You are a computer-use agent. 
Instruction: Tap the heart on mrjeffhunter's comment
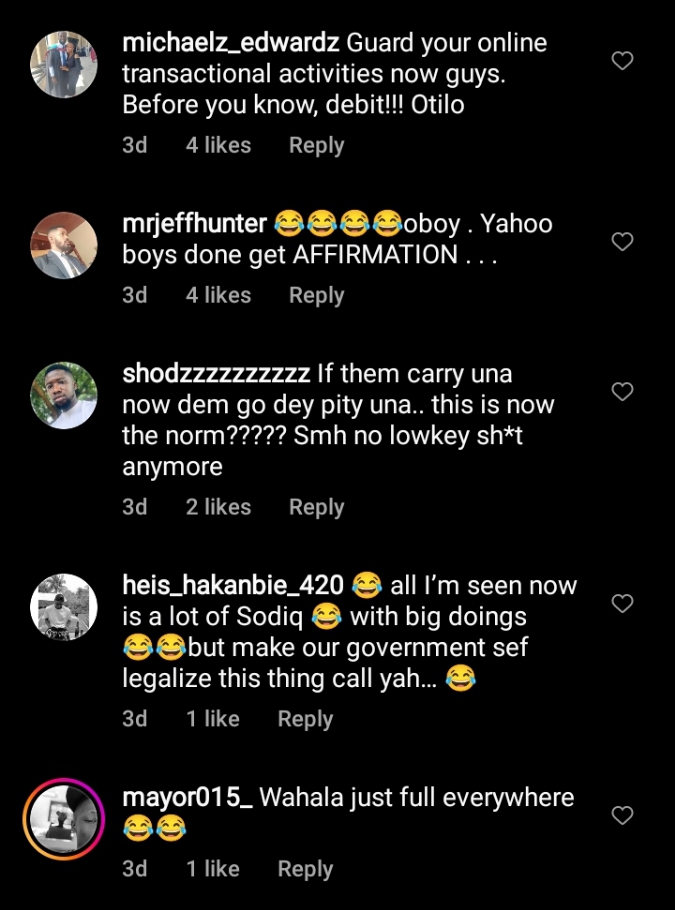tap(622, 241)
